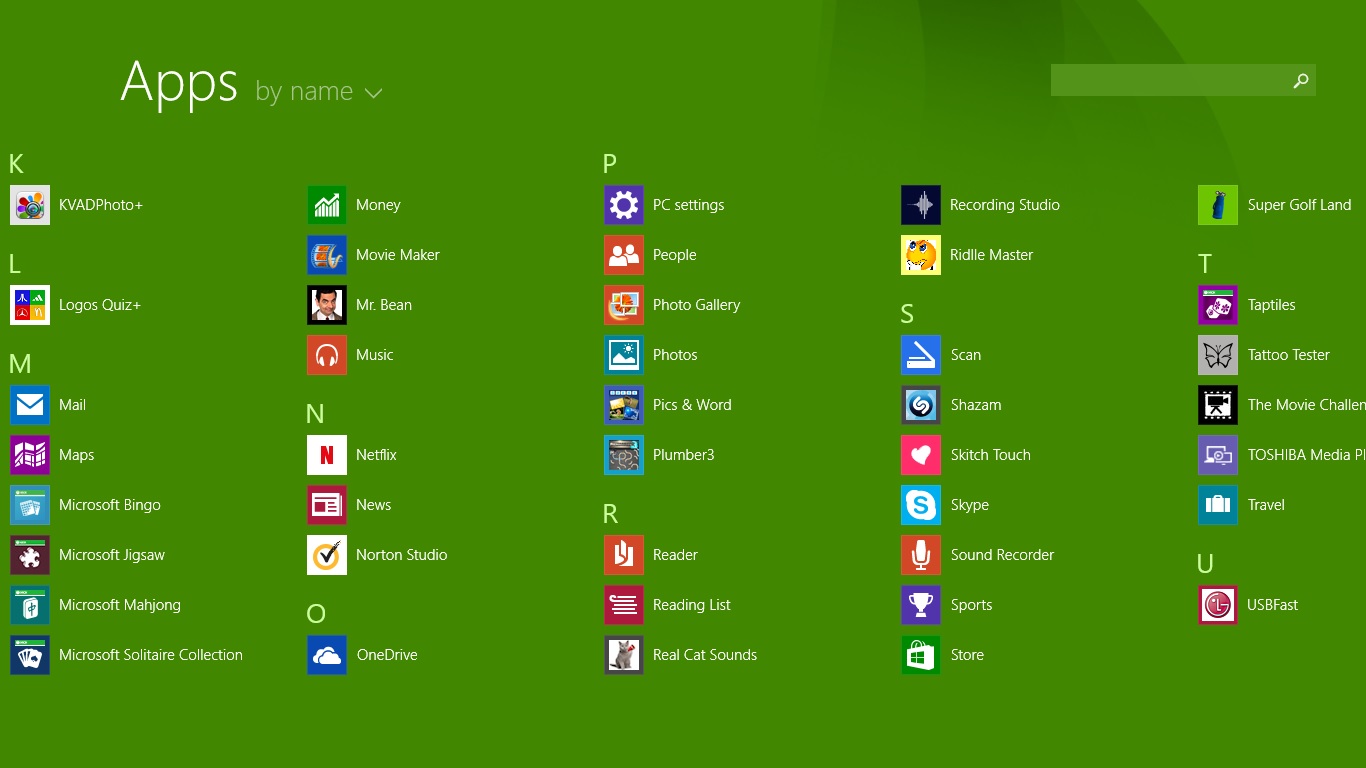
Task: Open the People app icon
Action: 624,255
